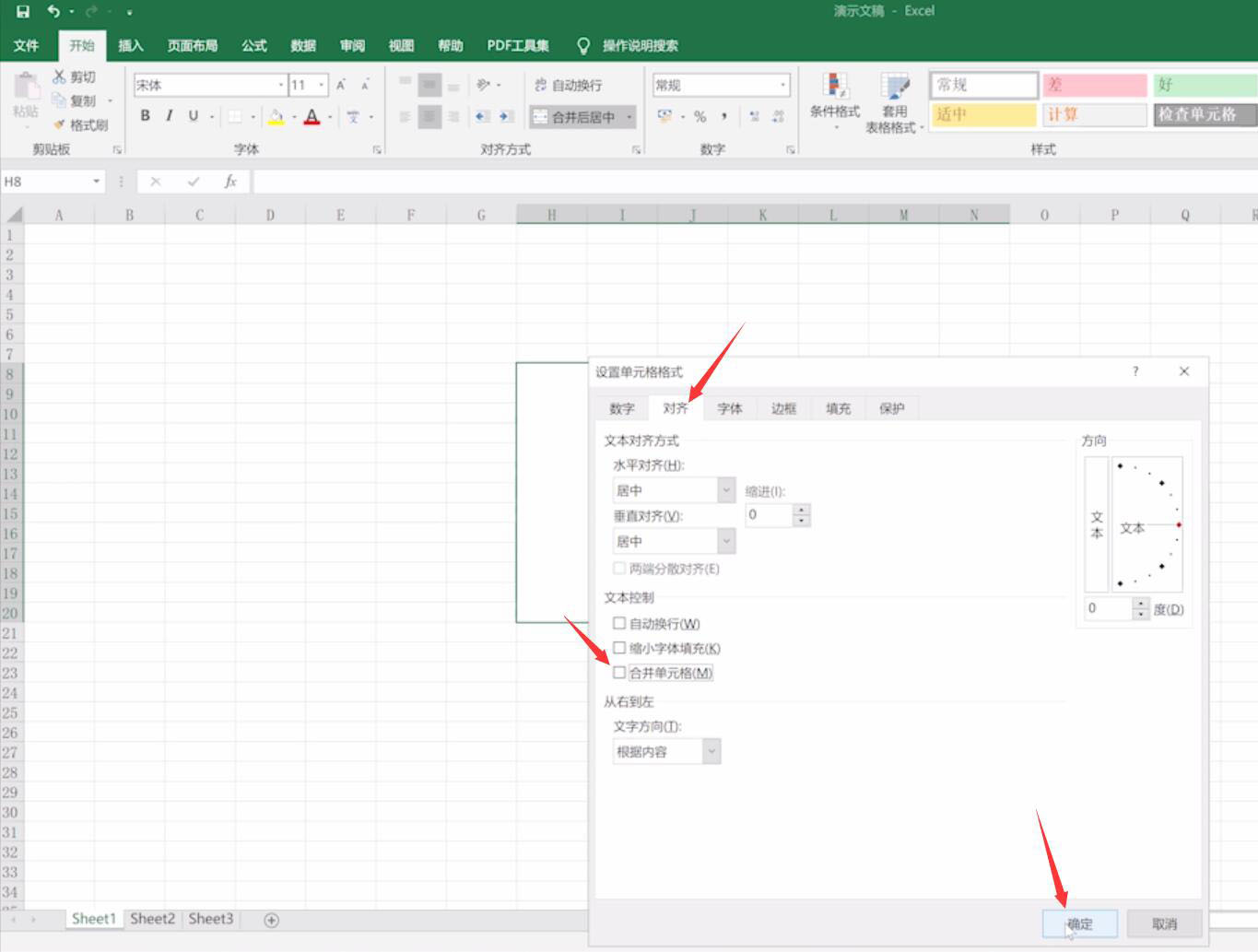Click the increase indent icon

tap(506, 116)
